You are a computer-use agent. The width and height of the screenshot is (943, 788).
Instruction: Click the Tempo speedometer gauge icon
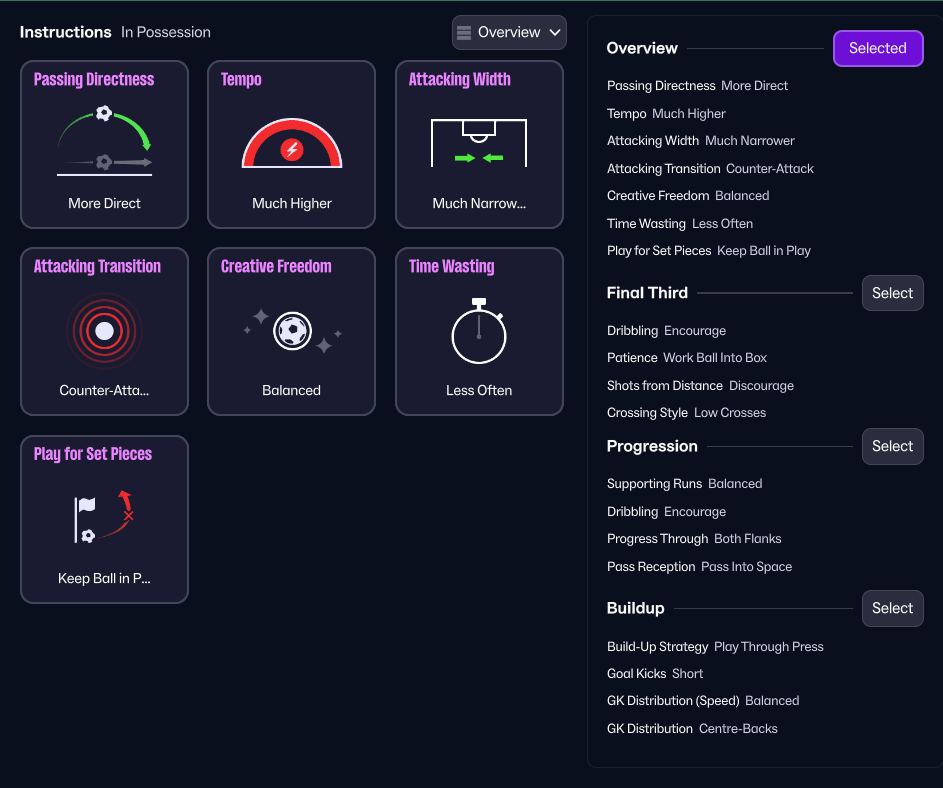click(292, 143)
